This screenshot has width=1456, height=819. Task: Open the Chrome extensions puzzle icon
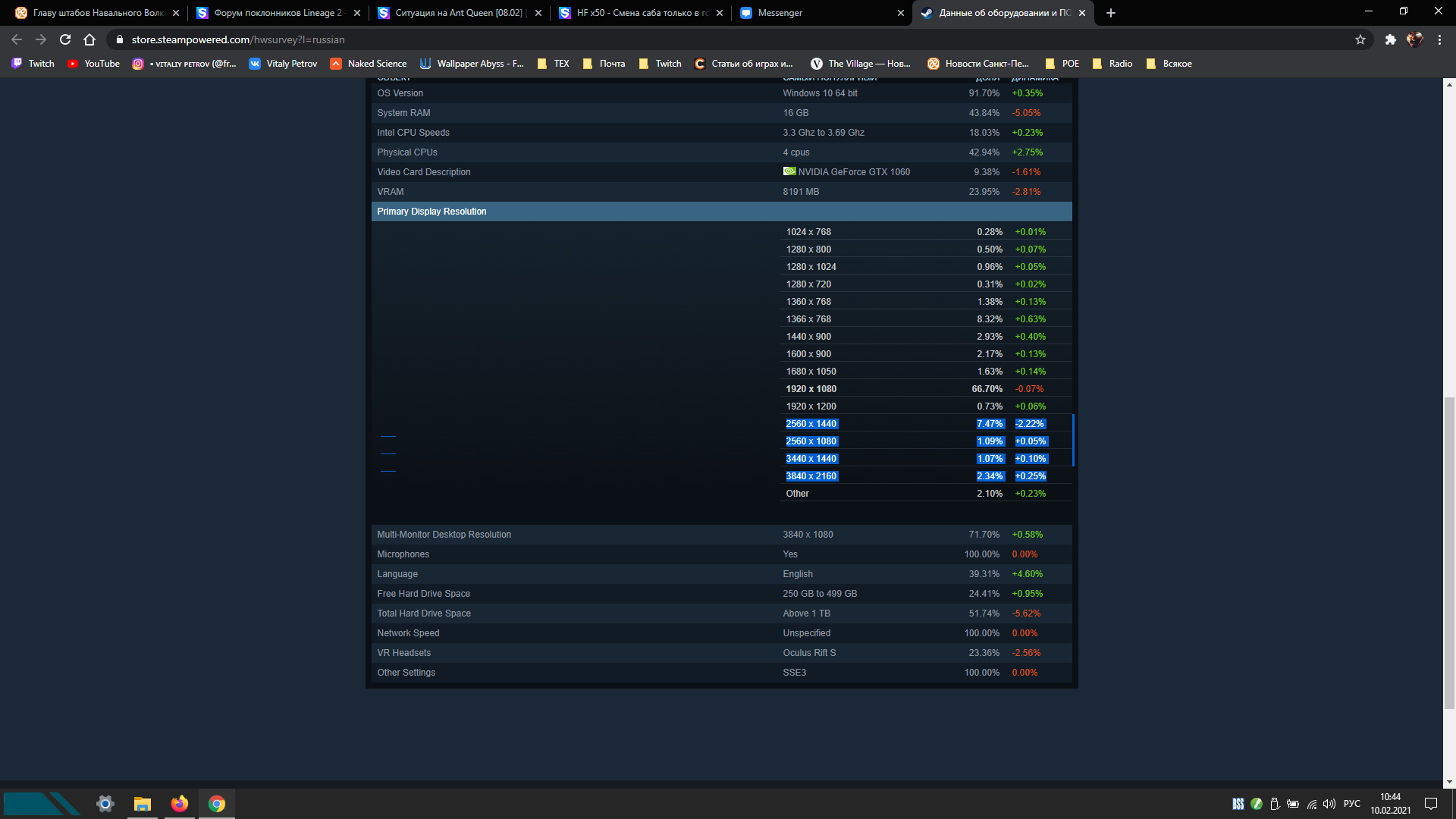pos(1390,39)
